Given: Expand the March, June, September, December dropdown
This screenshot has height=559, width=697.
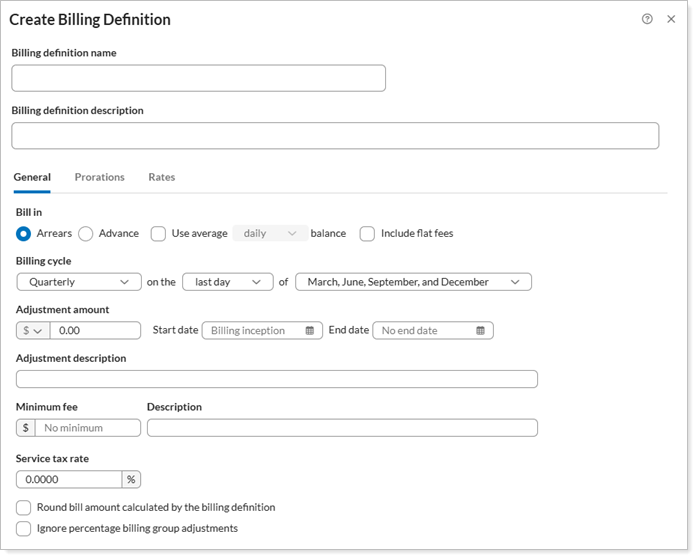Looking at the screenshot, I should coord(413,282).
